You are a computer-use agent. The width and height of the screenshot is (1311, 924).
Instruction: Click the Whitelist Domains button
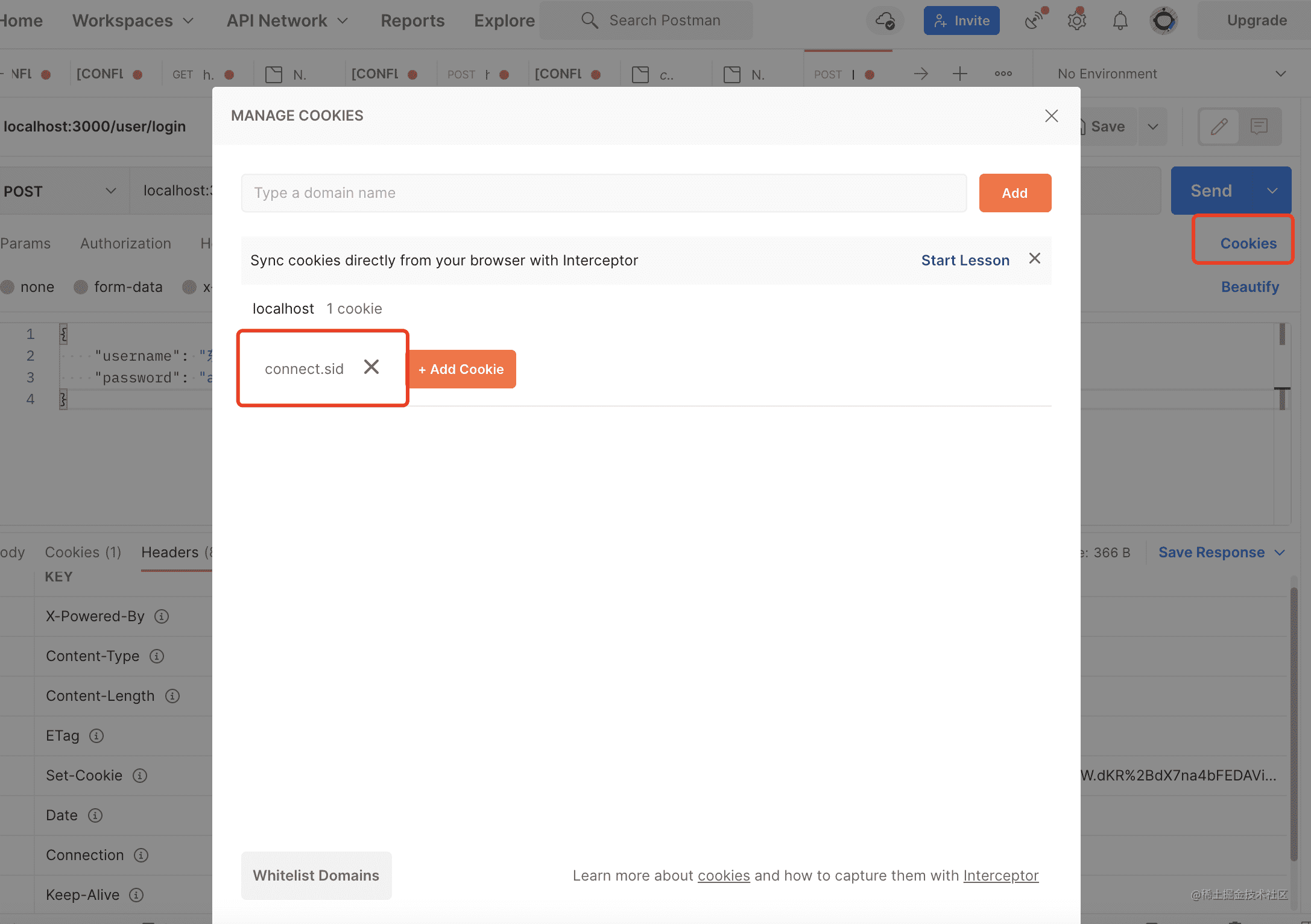[316, 876]
